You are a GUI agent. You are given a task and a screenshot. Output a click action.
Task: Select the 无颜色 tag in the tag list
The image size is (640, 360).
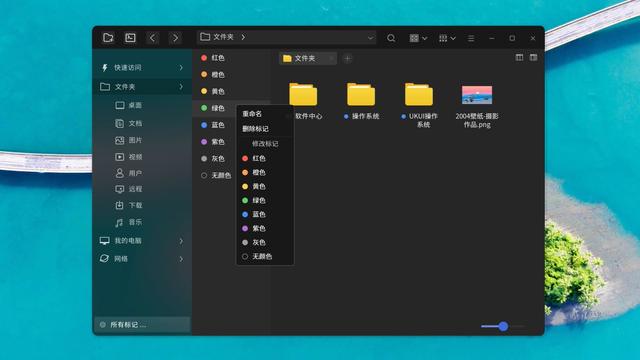[x=216, y=176]
